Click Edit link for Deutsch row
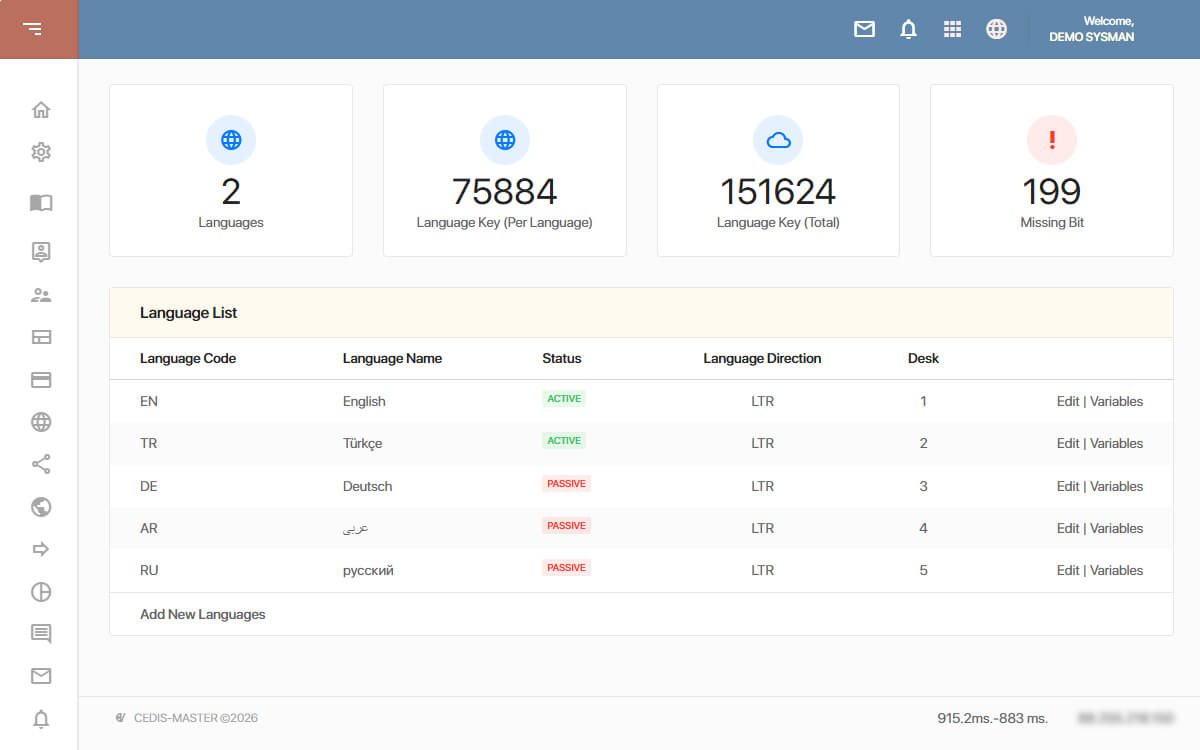Image resolution: width=1200 pixels, height=750 pixels. pyautogui.click(x=1068, y=486)
